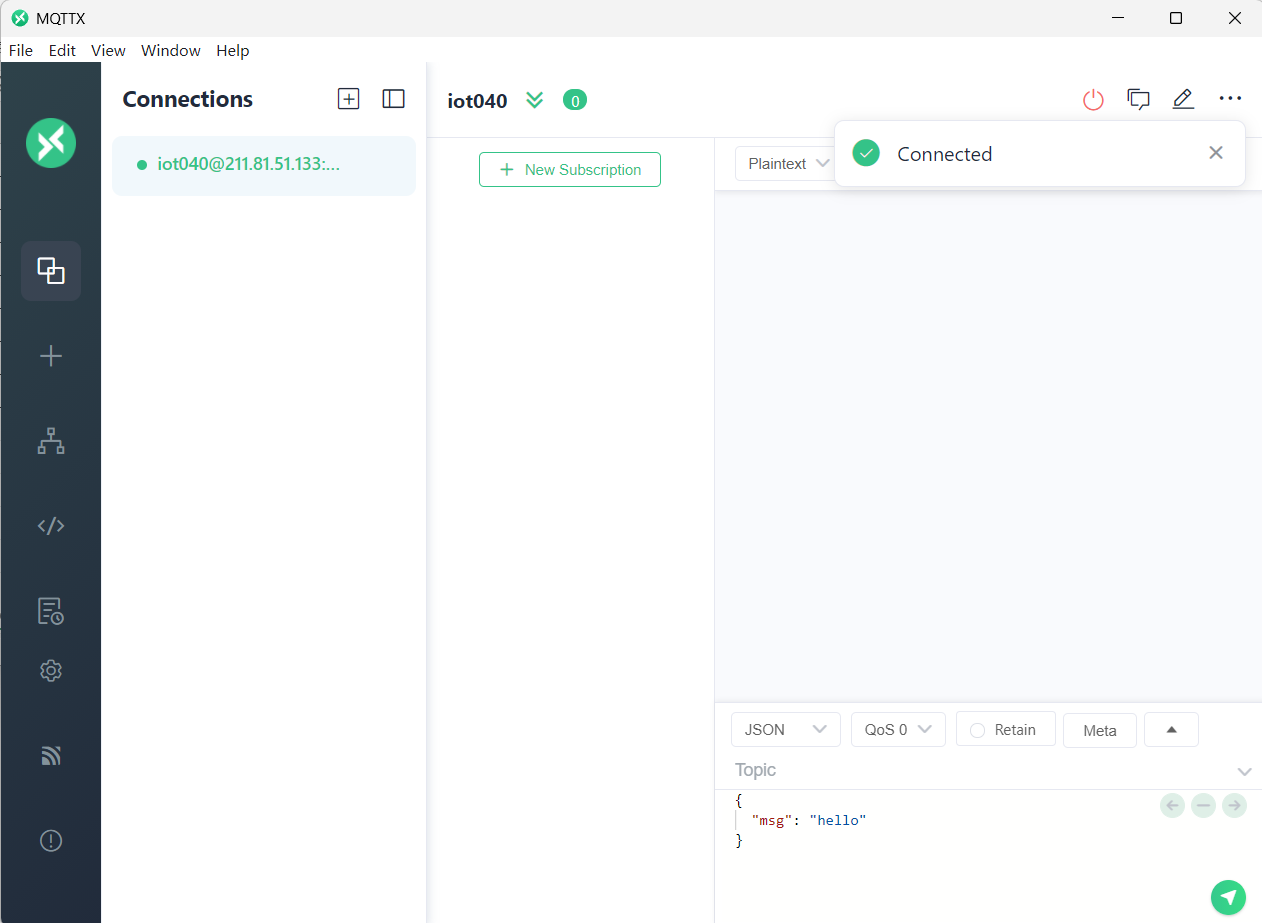Click the Connections heading
The height and width of the screenshot is (923, 1262).
click(x=188, y=99)
